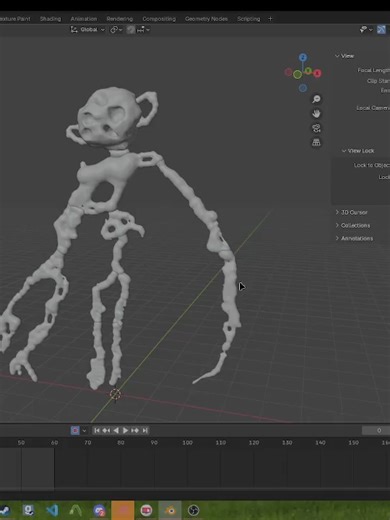Image resolution: width=390 pixels, height=520 pixels.
Task: Click the white "g" taskbar icon
Action: pyautogui.click(x=29, y=510)
